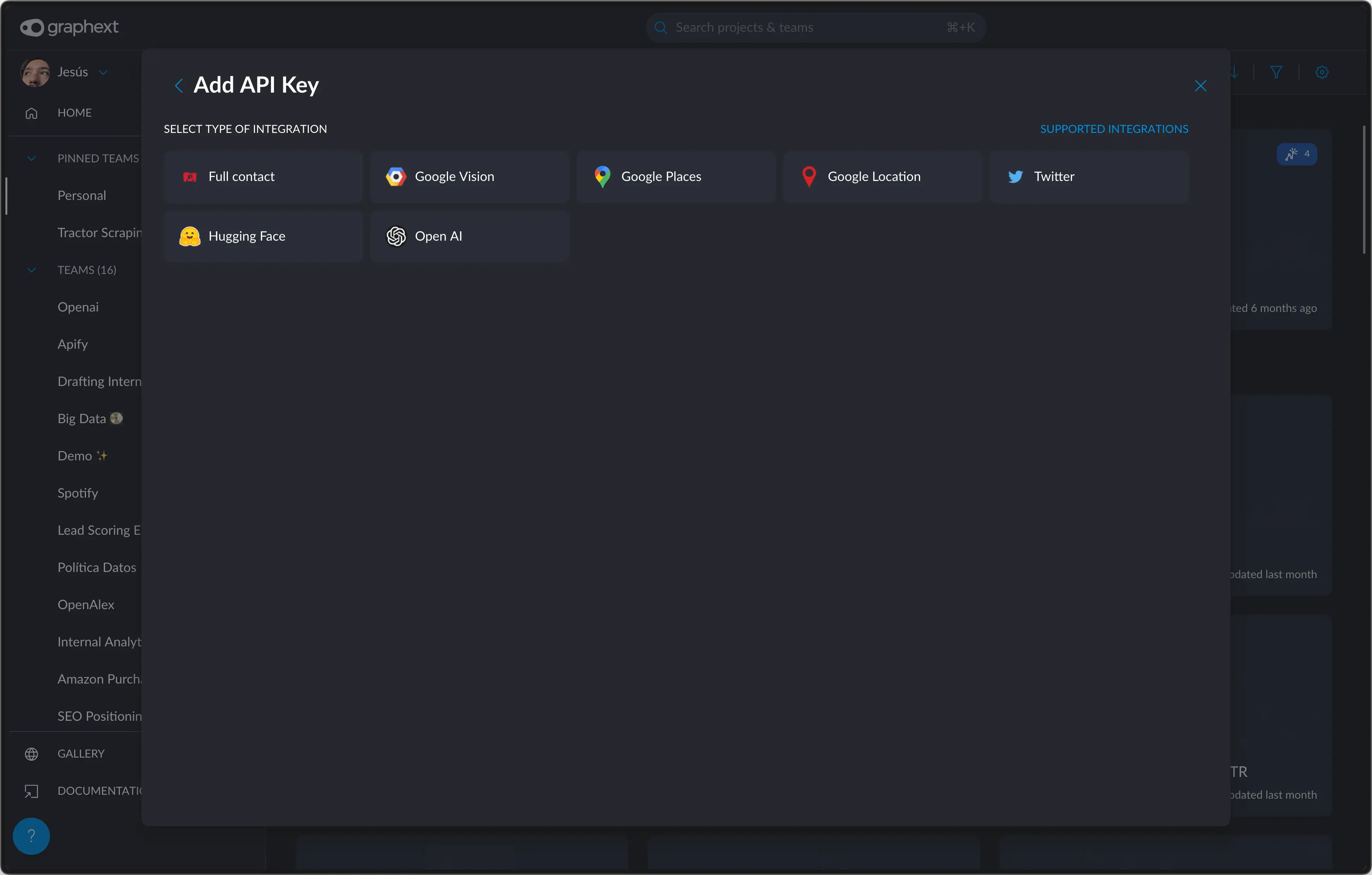Click the filter funnel icon
Viewport: 1372px width, 875px height.
1276,72
